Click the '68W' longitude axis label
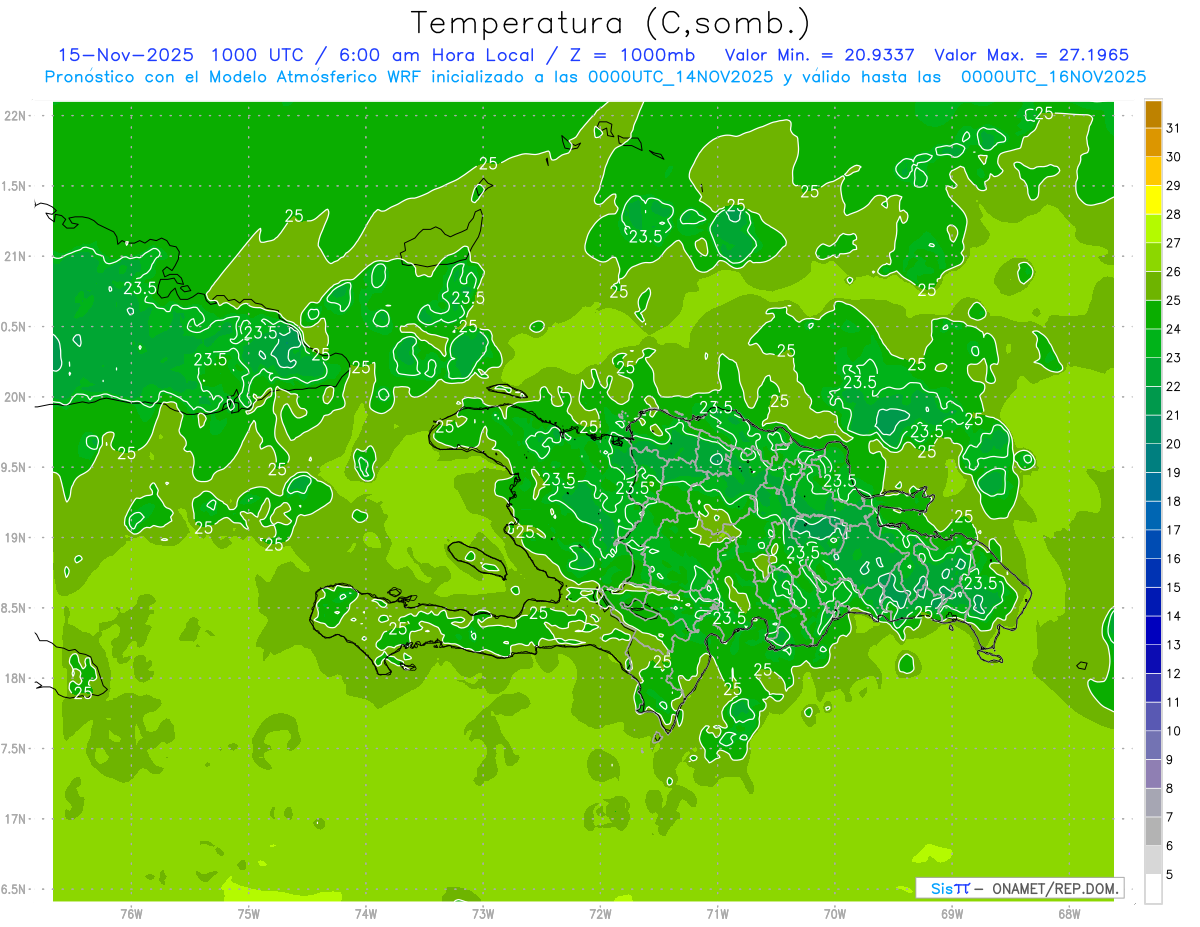 click(x=1069, y=913)
